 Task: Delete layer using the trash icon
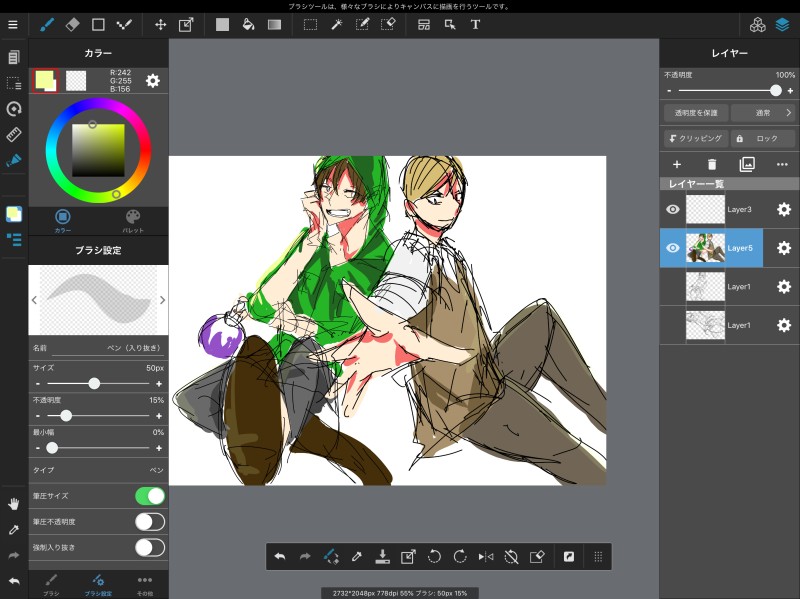(x=712, y=164)
